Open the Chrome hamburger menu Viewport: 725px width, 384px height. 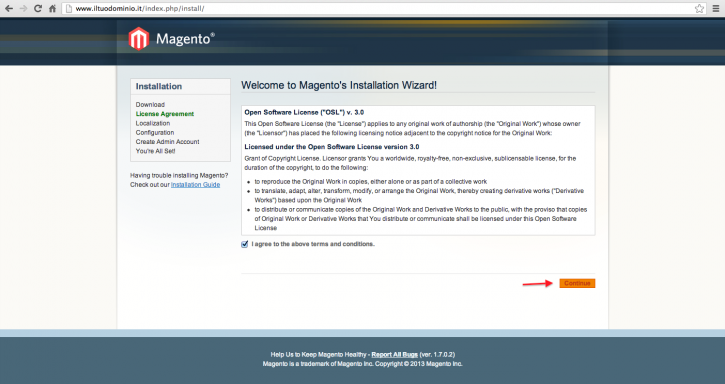click(716, 8)
